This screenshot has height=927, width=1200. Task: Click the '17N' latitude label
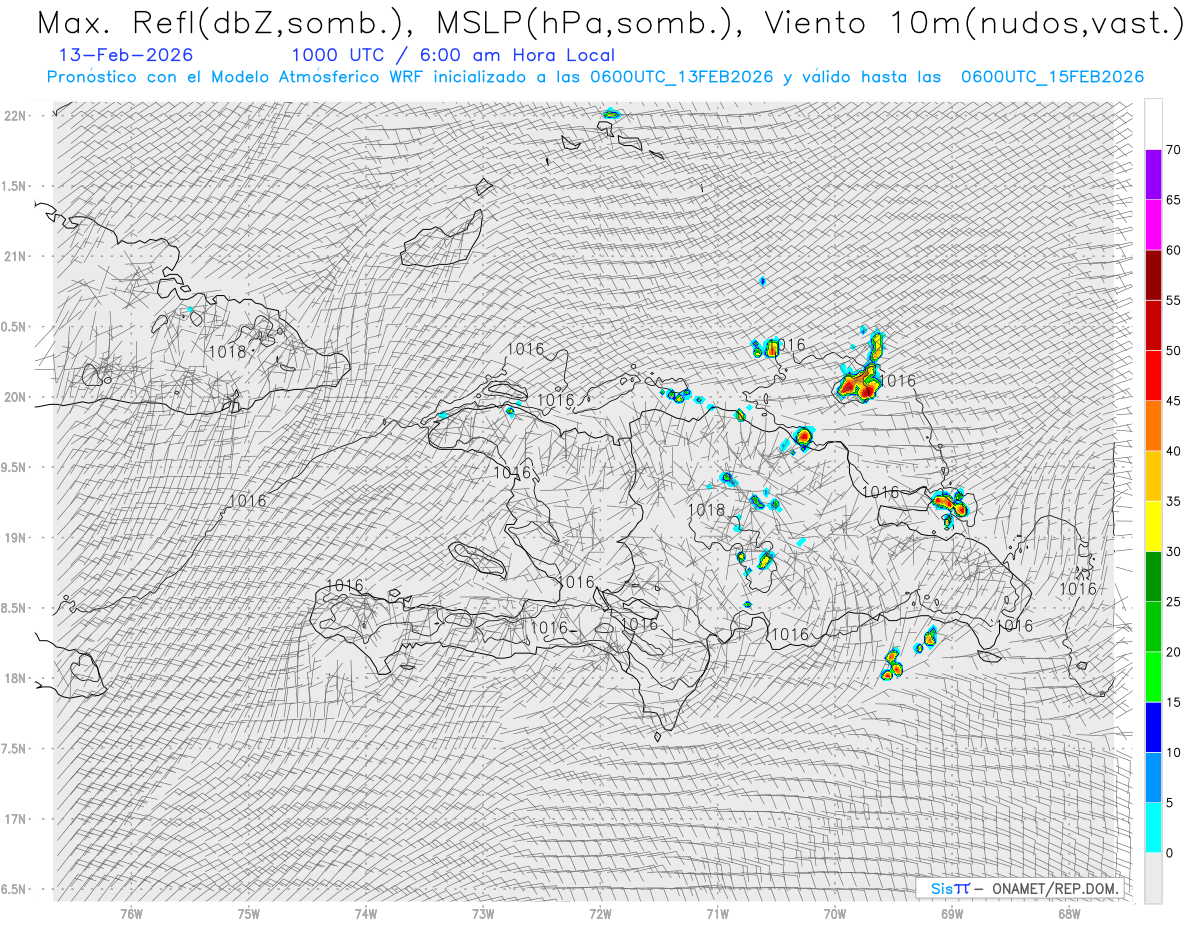coord(16,819)
